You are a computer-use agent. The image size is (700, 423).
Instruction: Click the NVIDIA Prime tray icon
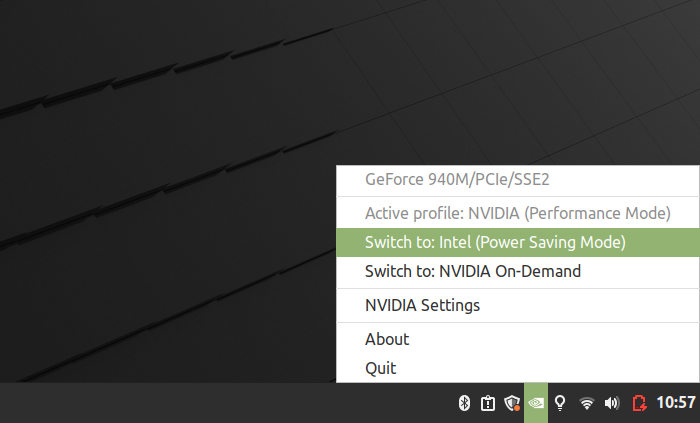click(536, 403)
